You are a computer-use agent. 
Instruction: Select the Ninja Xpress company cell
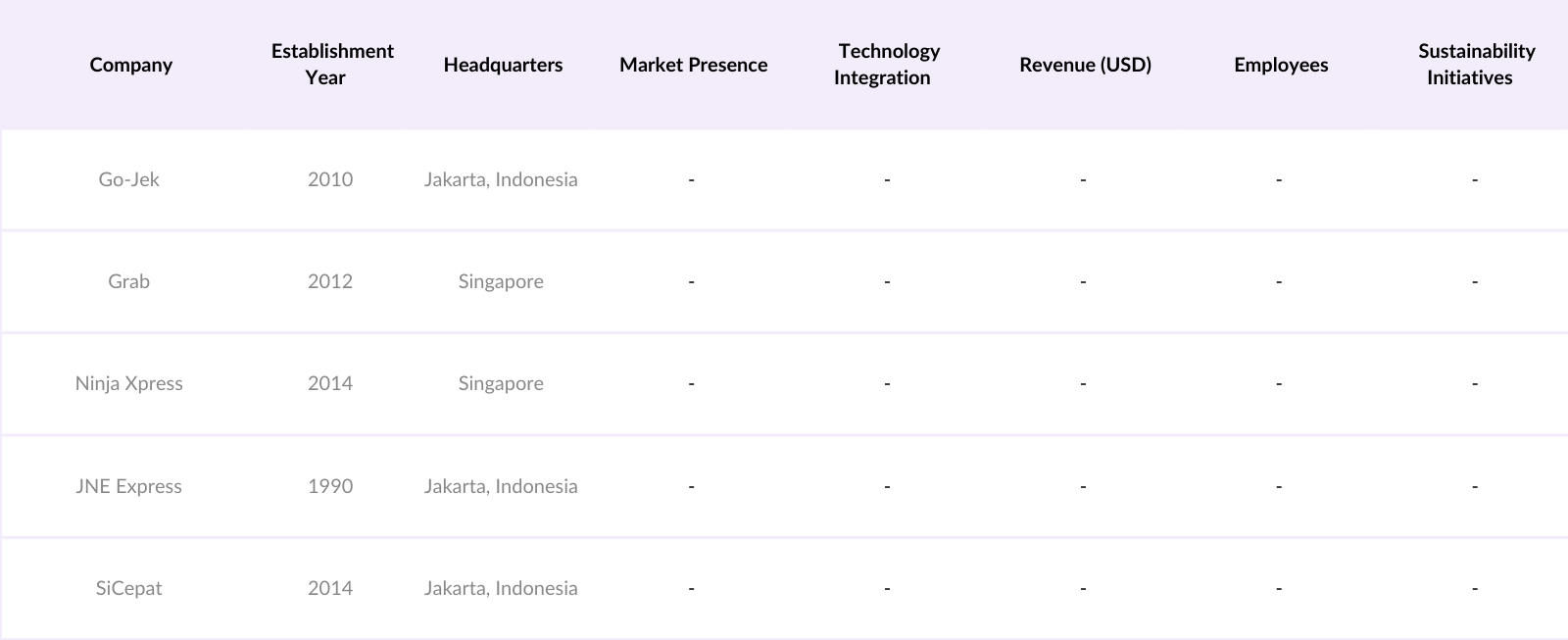click(x=128, y=383)
